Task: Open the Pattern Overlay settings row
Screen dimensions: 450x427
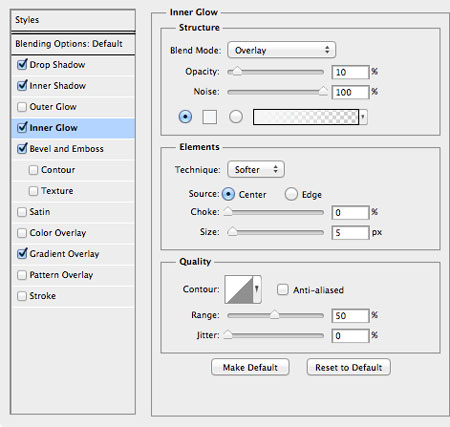Action: tap(73, 275)
